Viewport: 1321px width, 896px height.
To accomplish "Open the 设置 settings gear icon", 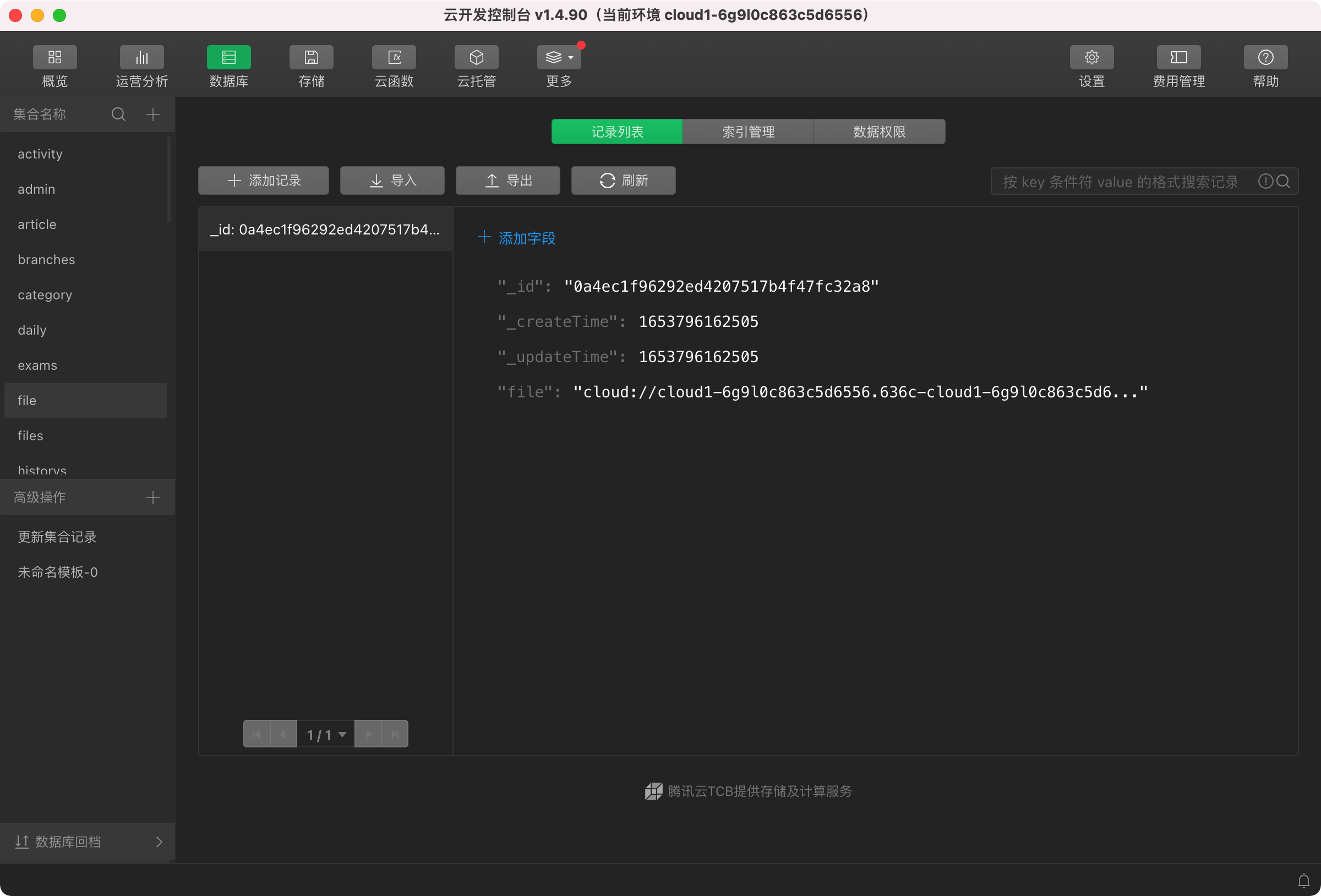I will [x=1091, y=57].
